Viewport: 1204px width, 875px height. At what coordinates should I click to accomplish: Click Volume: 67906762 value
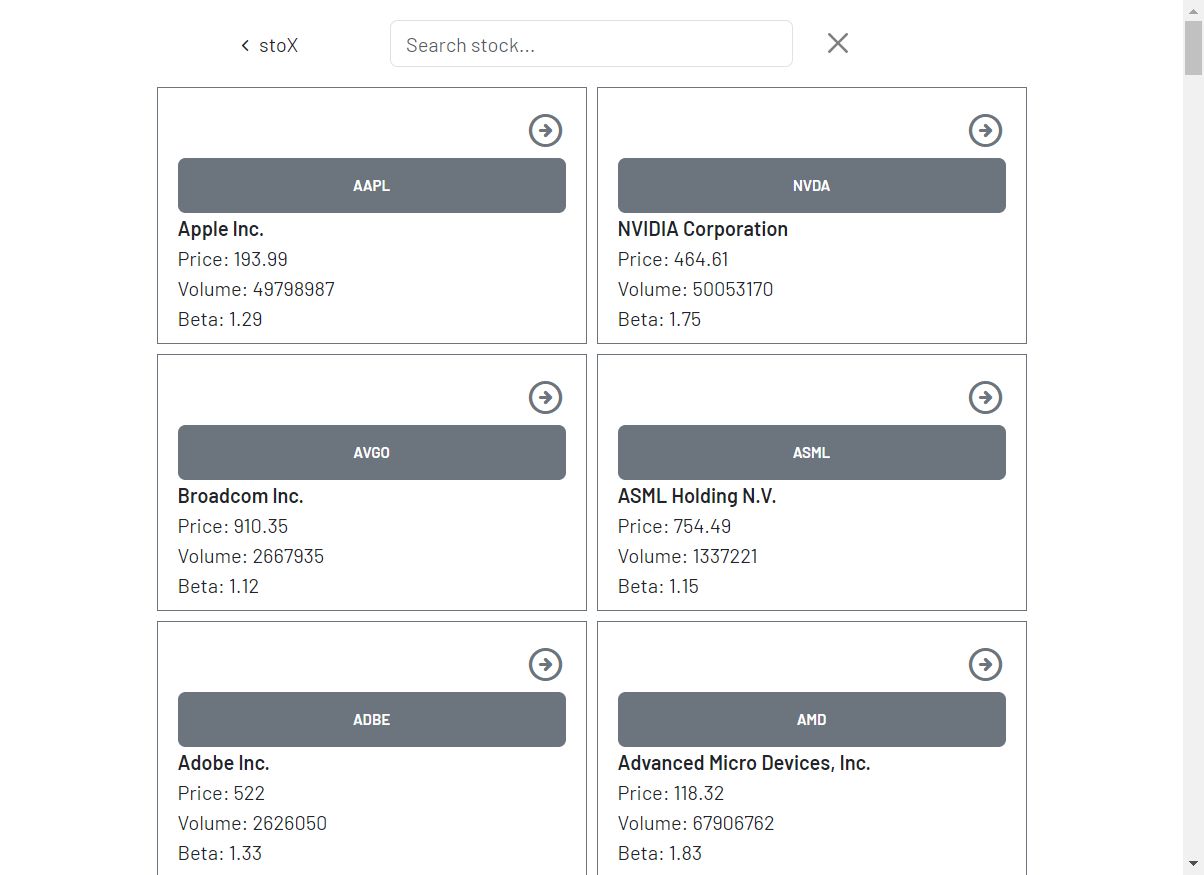tap(696, 823)
